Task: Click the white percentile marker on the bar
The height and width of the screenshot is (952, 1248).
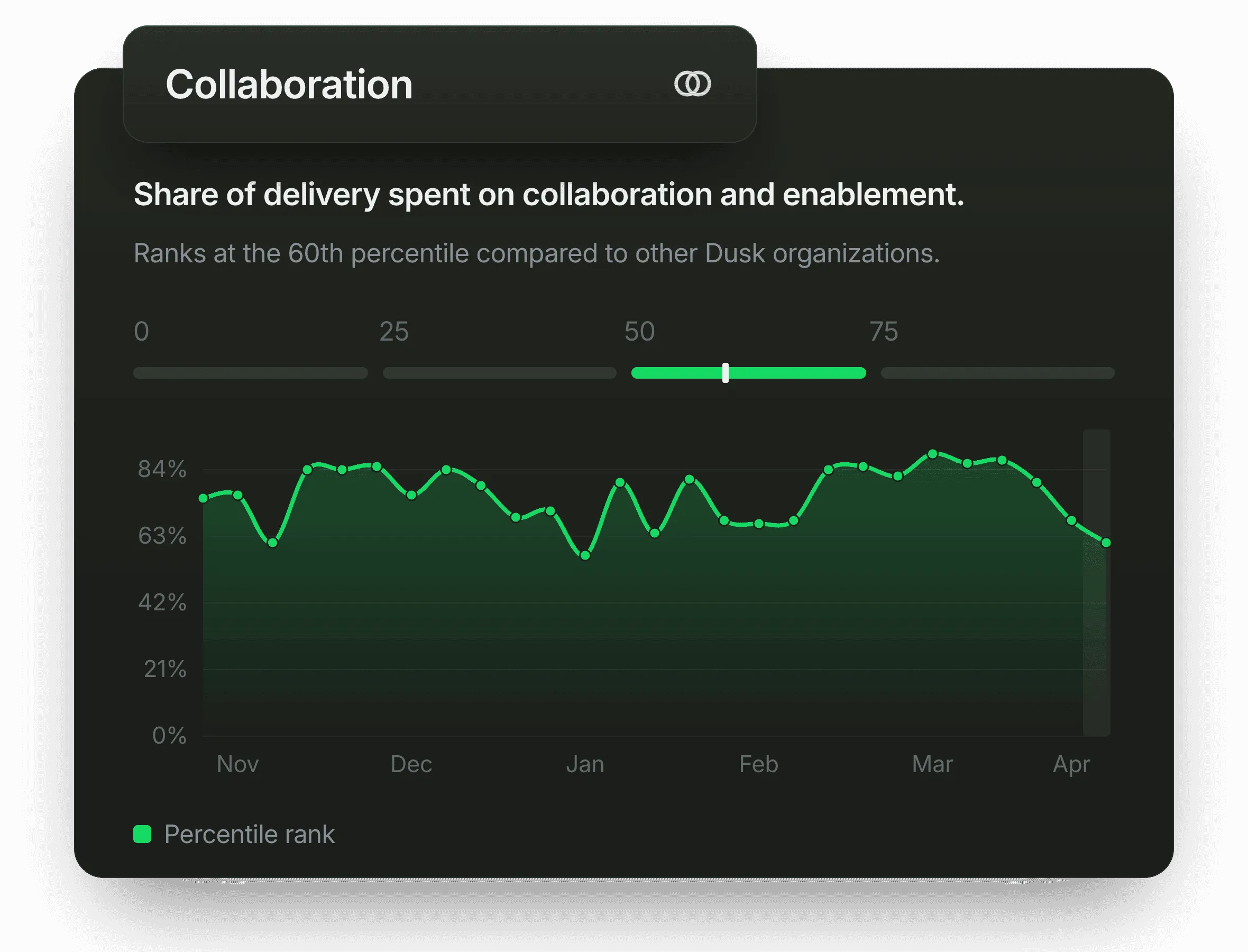Action: pyautogui.click(x=725, y=373)
